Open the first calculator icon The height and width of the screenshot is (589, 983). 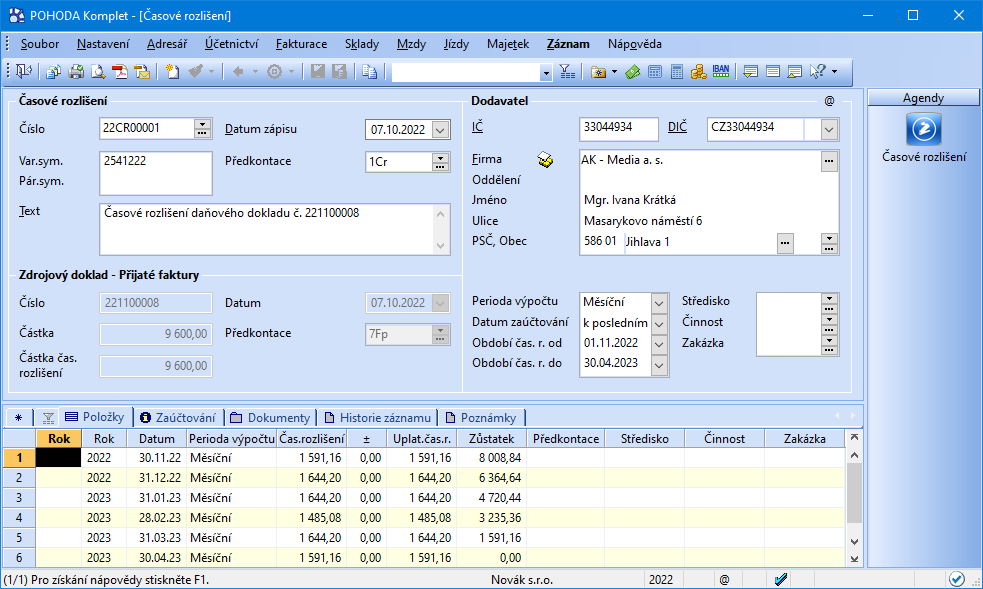tap(654, 72)
